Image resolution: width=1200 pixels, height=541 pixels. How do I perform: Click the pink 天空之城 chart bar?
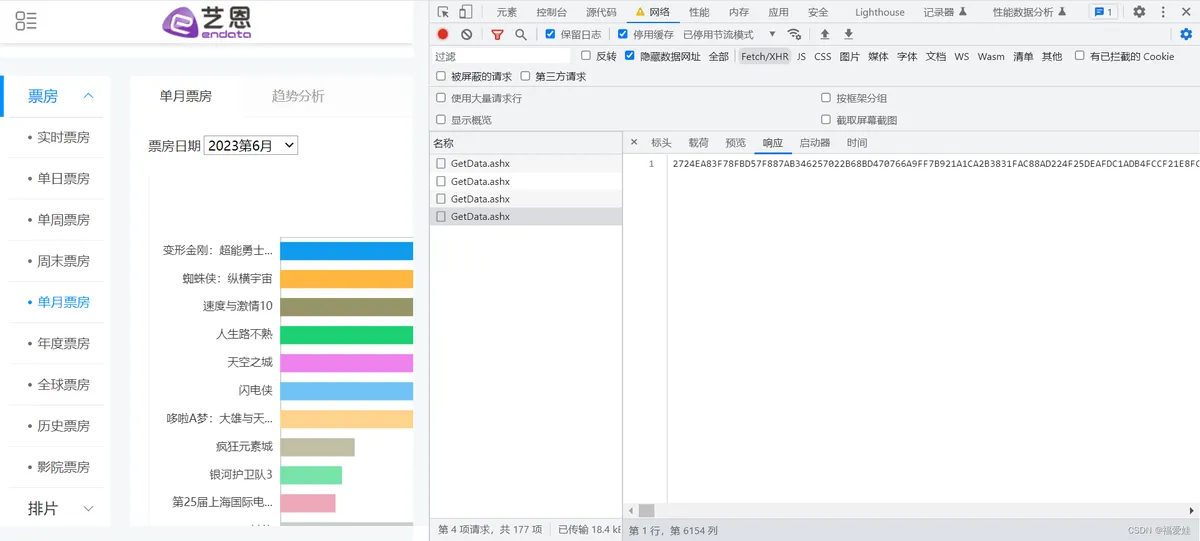point(346,362)
